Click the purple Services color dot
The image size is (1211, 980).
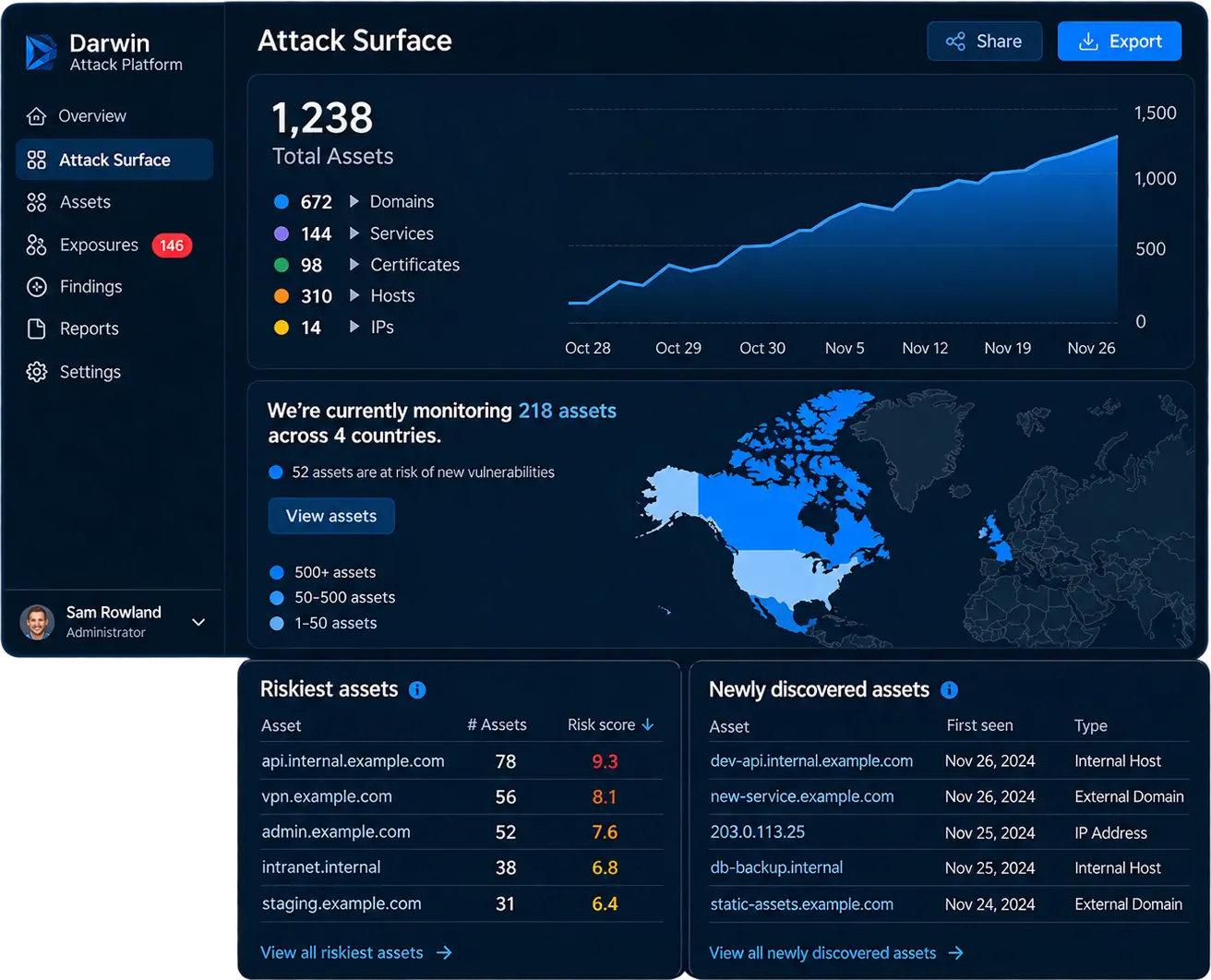click(x=282, y=233)
